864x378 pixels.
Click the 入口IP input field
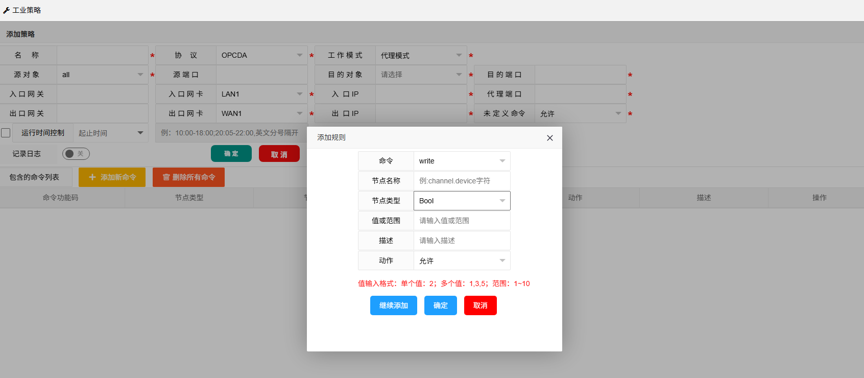(421, 94)
